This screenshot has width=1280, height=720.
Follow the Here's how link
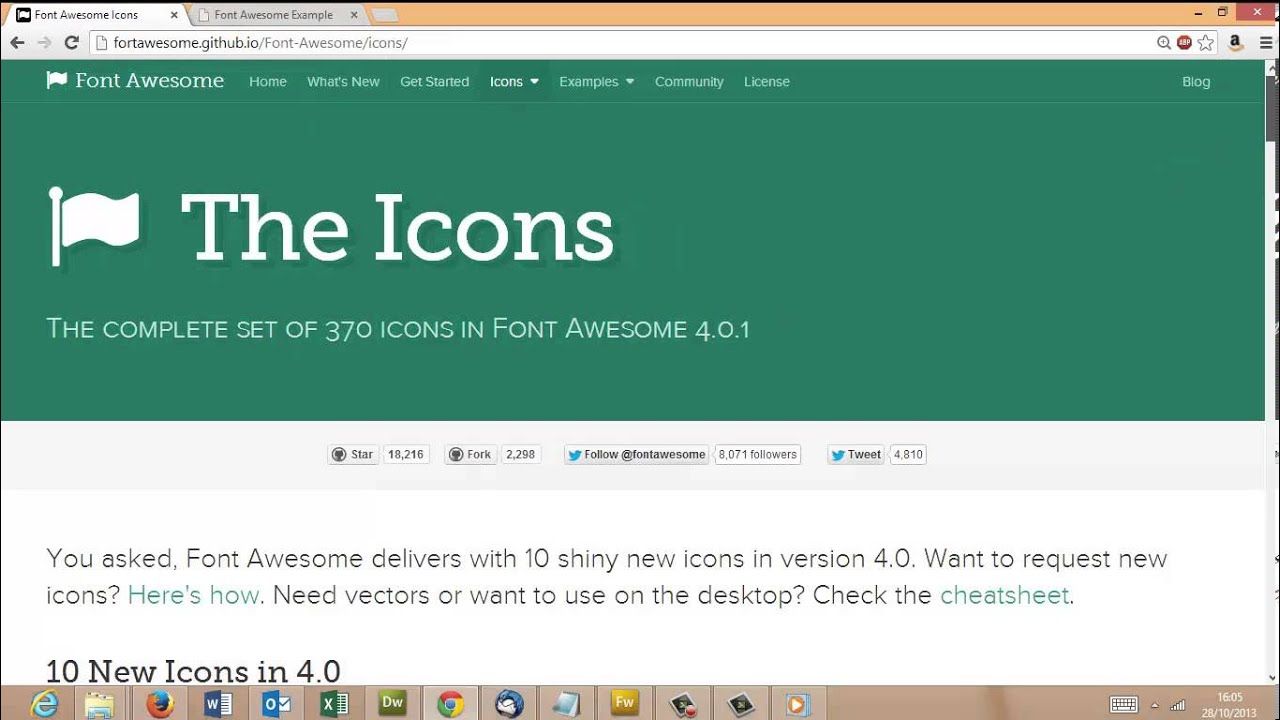point(193,595)
